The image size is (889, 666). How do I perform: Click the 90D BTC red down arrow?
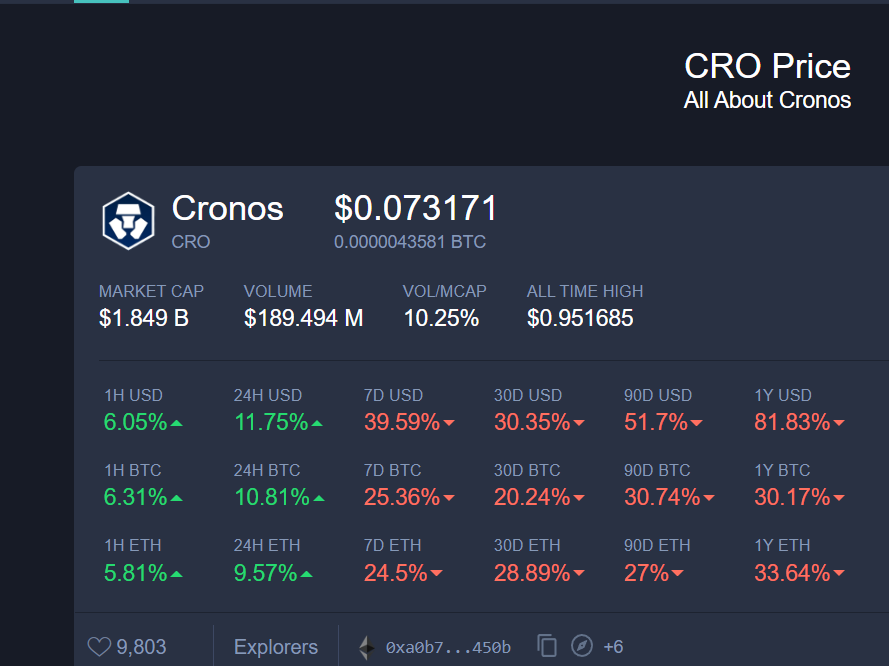[x=709, y=498]
